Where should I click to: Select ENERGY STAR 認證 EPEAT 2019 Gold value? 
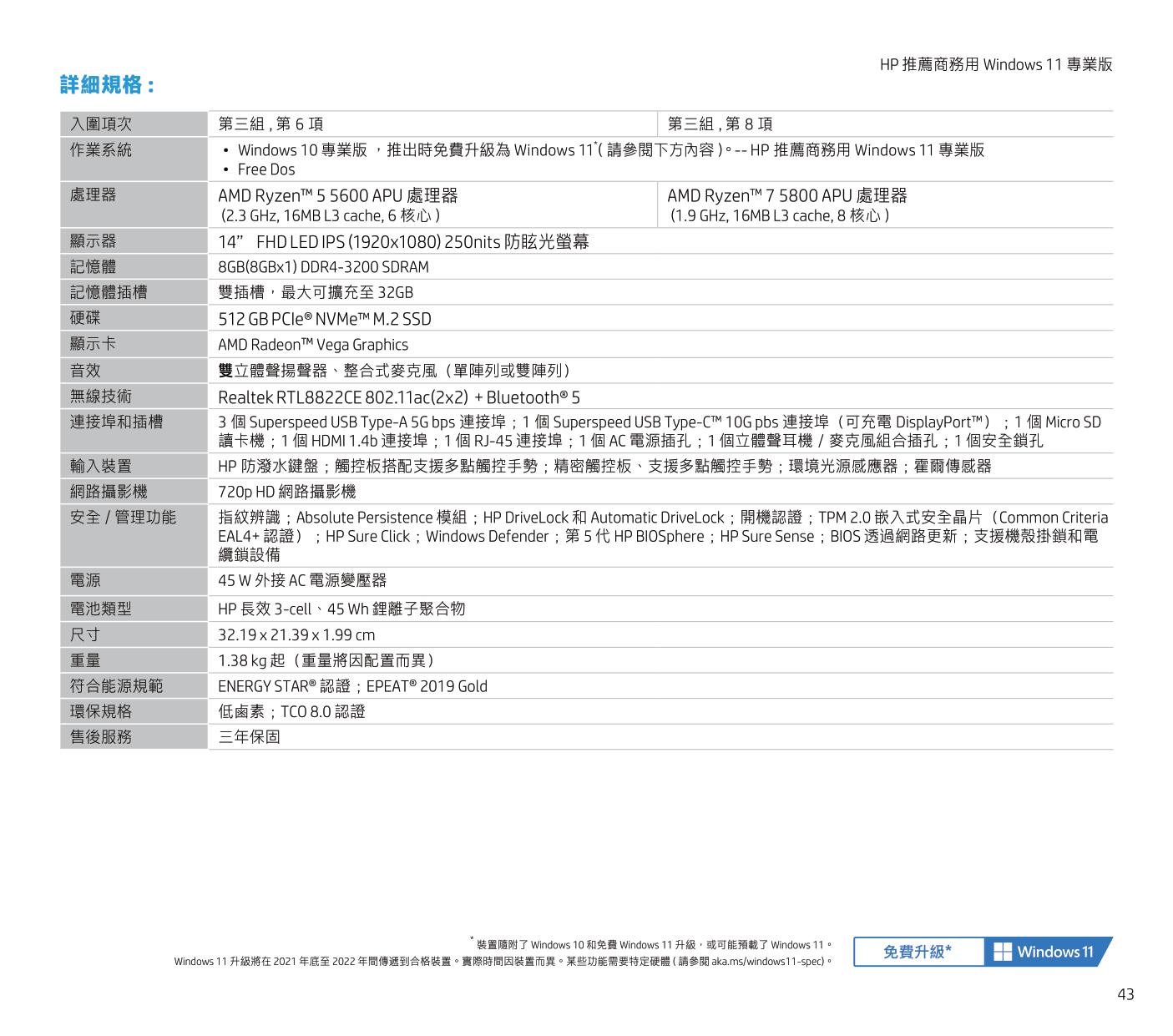coord(352,687)
